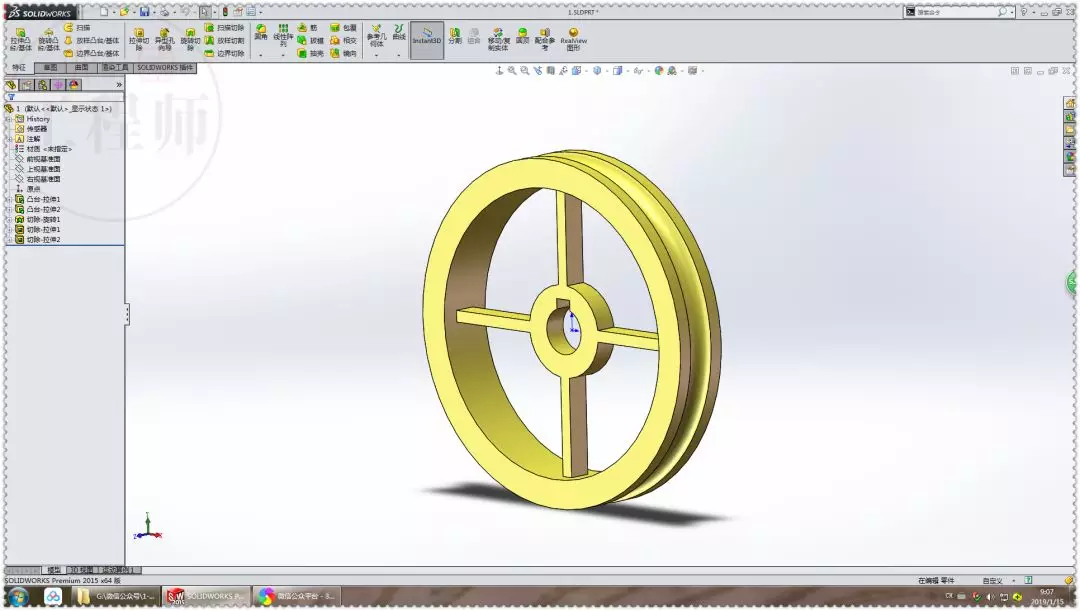Switch to the Features (特征) tab
Viewport: 1080px width, 611px height.
19,68
